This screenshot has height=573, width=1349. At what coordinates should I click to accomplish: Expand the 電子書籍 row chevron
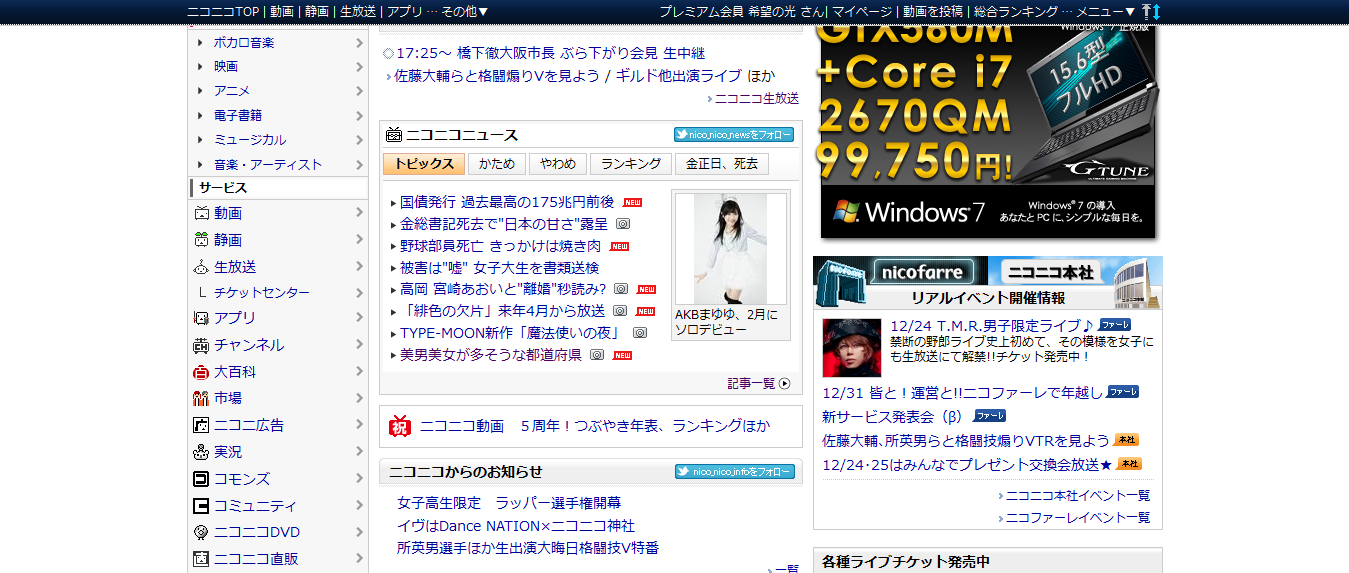tap(359, 116)
